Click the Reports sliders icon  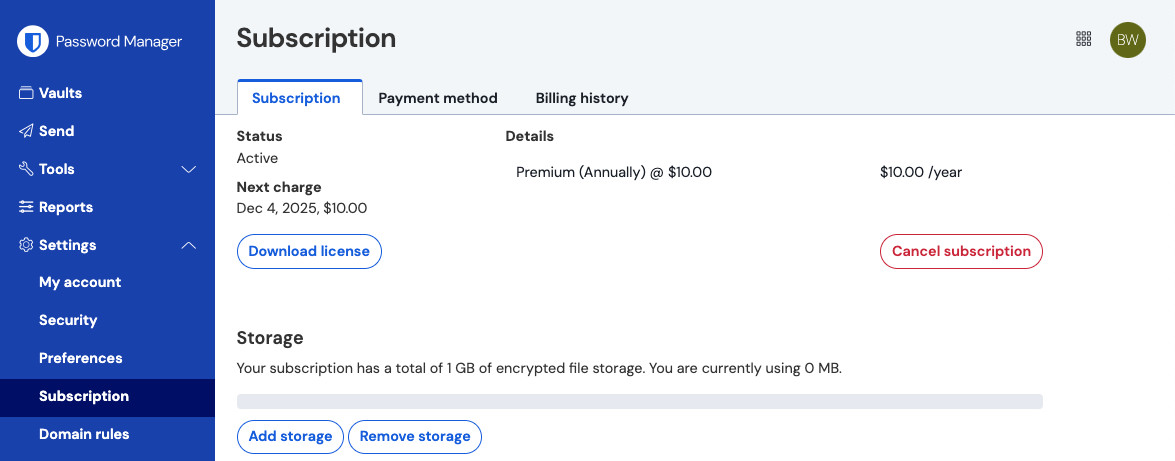26,207
